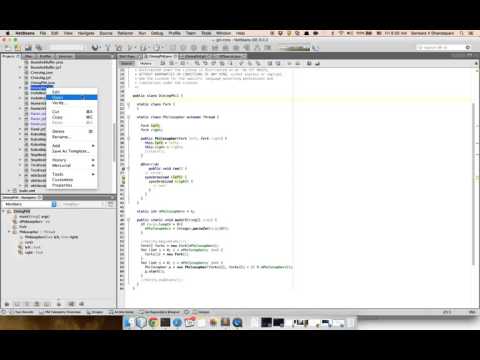Switch to the Start Page editor tab
The height and width of the screenshot is (360, 480).
(128, 56)
